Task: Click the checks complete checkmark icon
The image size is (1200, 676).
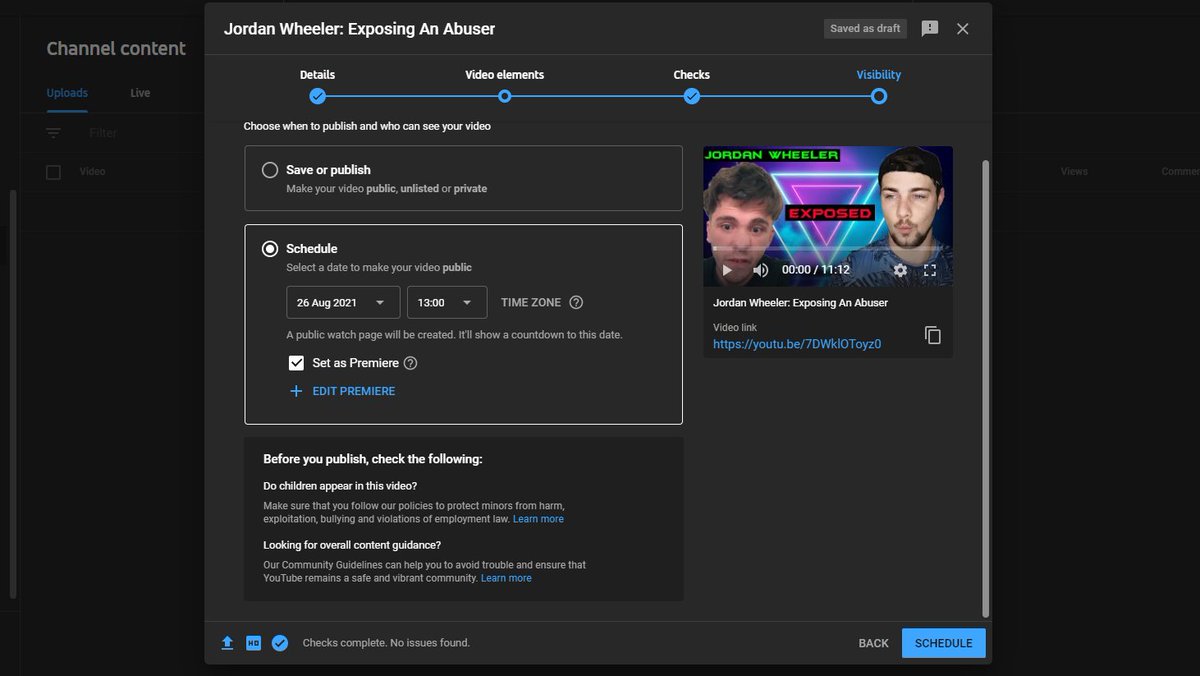Action: tap(280, 643)
